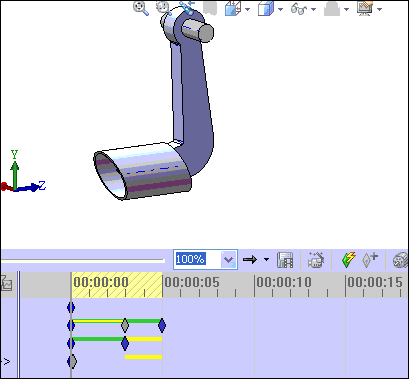This screenshot has height=379, width=409.
Task: Click the bottom row yellow change bar
Action: click(x=144, y=357)
